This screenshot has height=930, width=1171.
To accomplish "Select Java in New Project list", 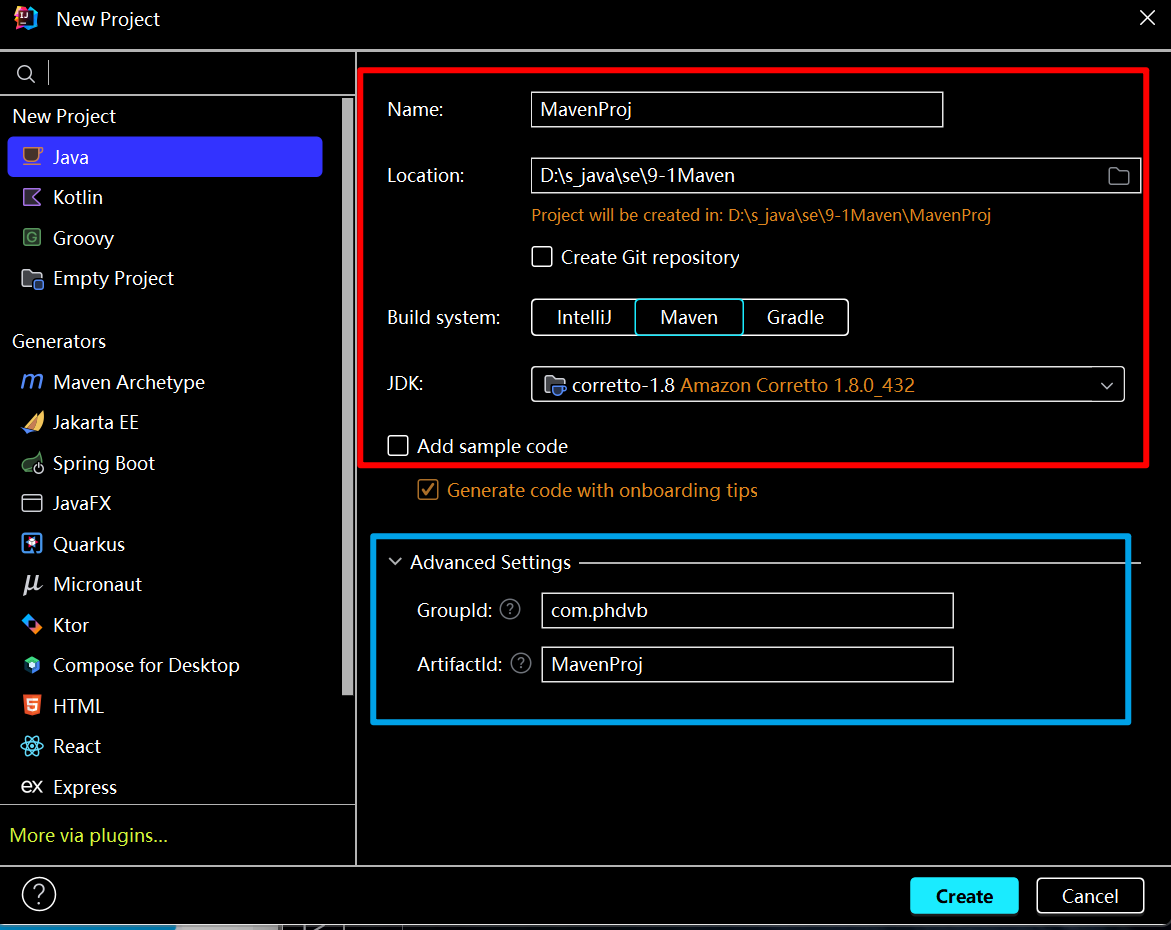I will [165, 157].
